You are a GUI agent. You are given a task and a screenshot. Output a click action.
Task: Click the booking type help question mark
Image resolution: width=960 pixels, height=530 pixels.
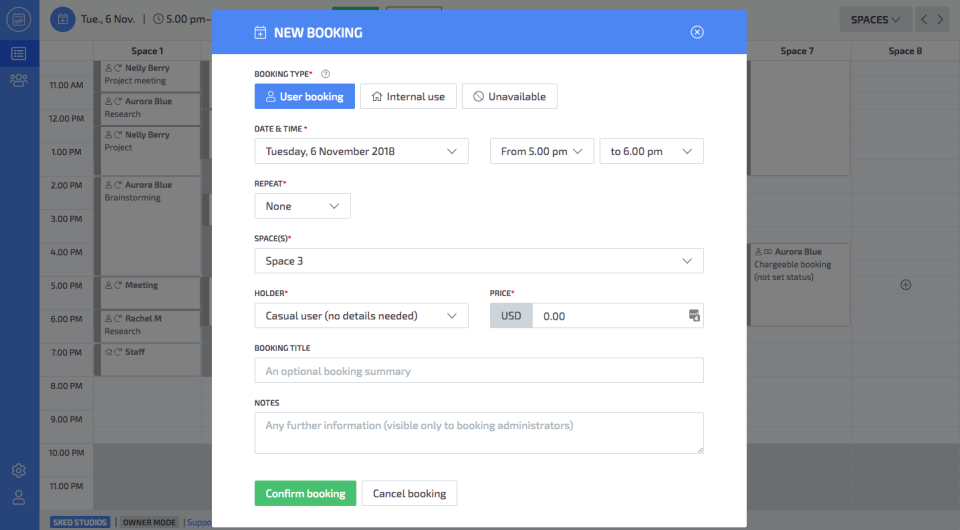click(x=326, y=74)
